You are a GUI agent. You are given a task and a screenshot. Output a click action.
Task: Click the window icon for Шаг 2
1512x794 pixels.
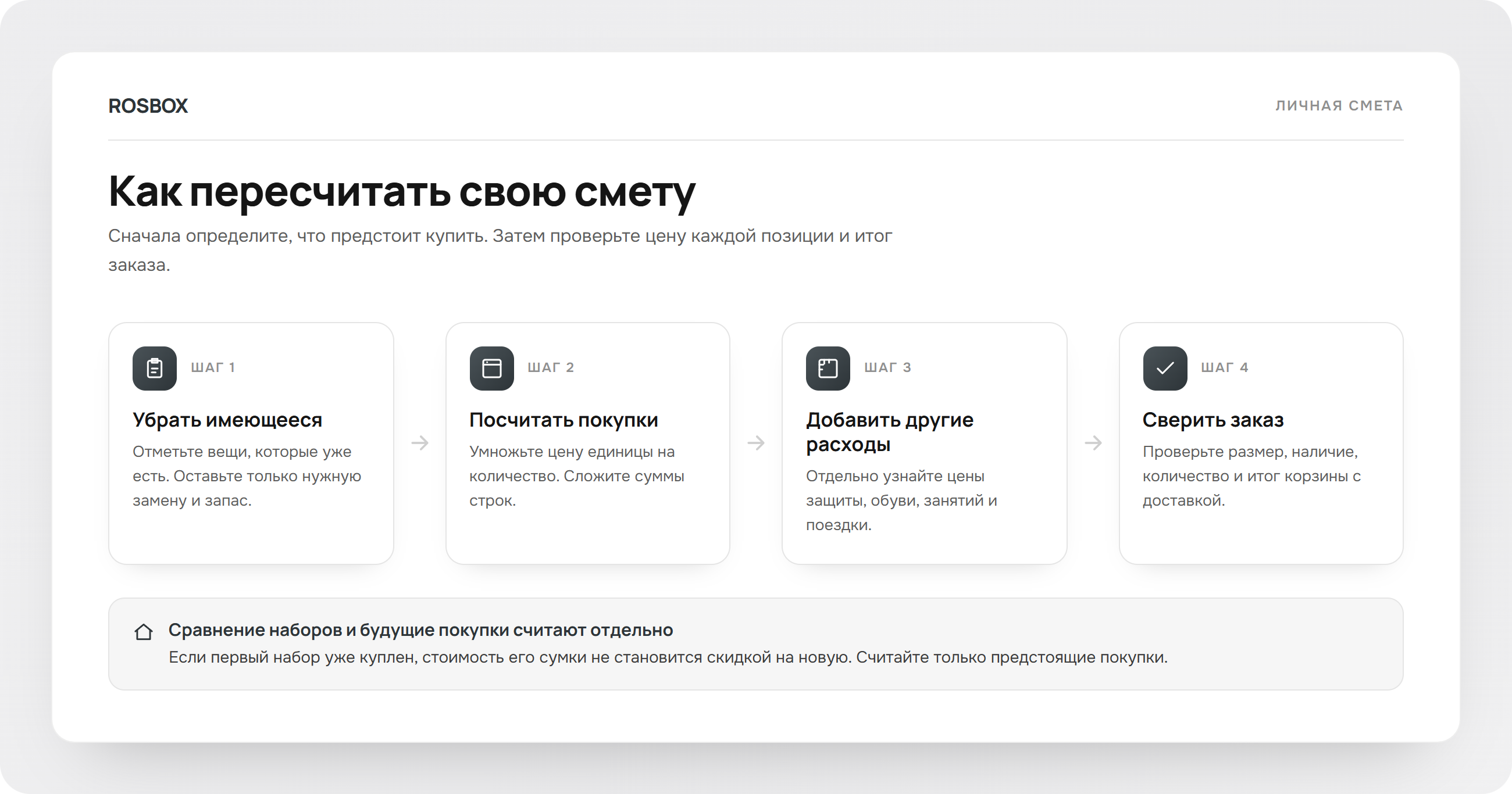click(491, 368)
